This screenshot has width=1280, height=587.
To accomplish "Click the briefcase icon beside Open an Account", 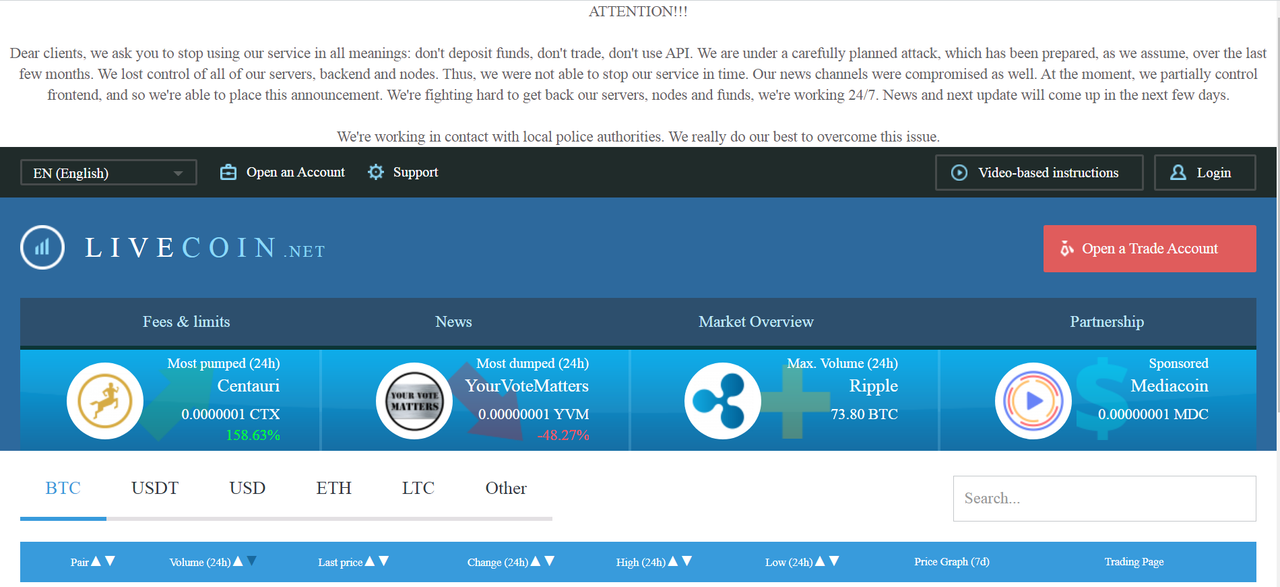I will pyautogui.click(x=229, y=172).
